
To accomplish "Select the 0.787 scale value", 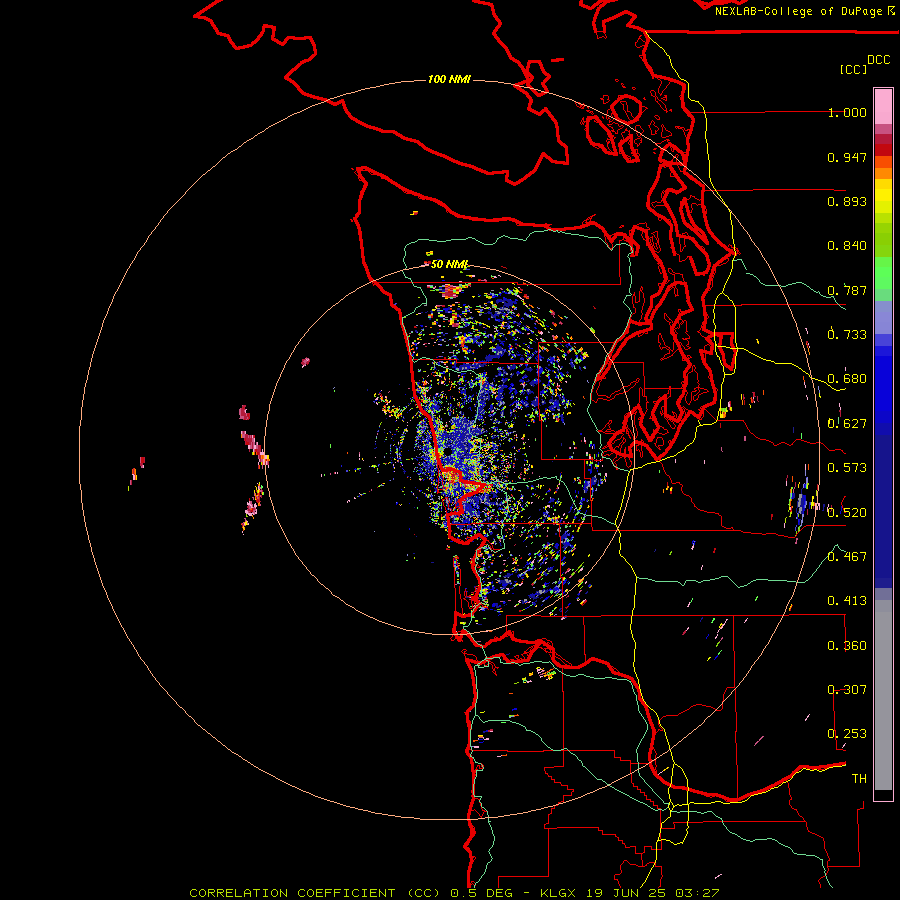I will pos(847,290).
